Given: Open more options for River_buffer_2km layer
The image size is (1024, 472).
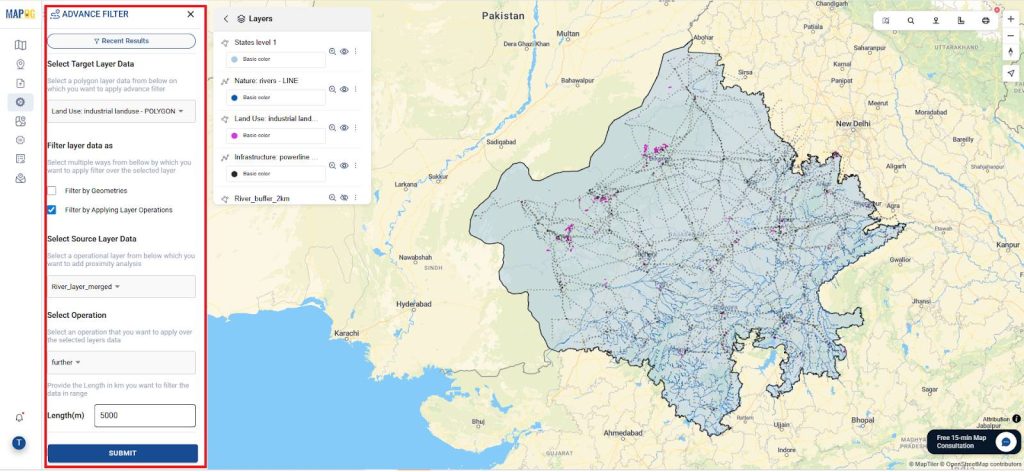Looking at the screenshot, I should (356, 197).
